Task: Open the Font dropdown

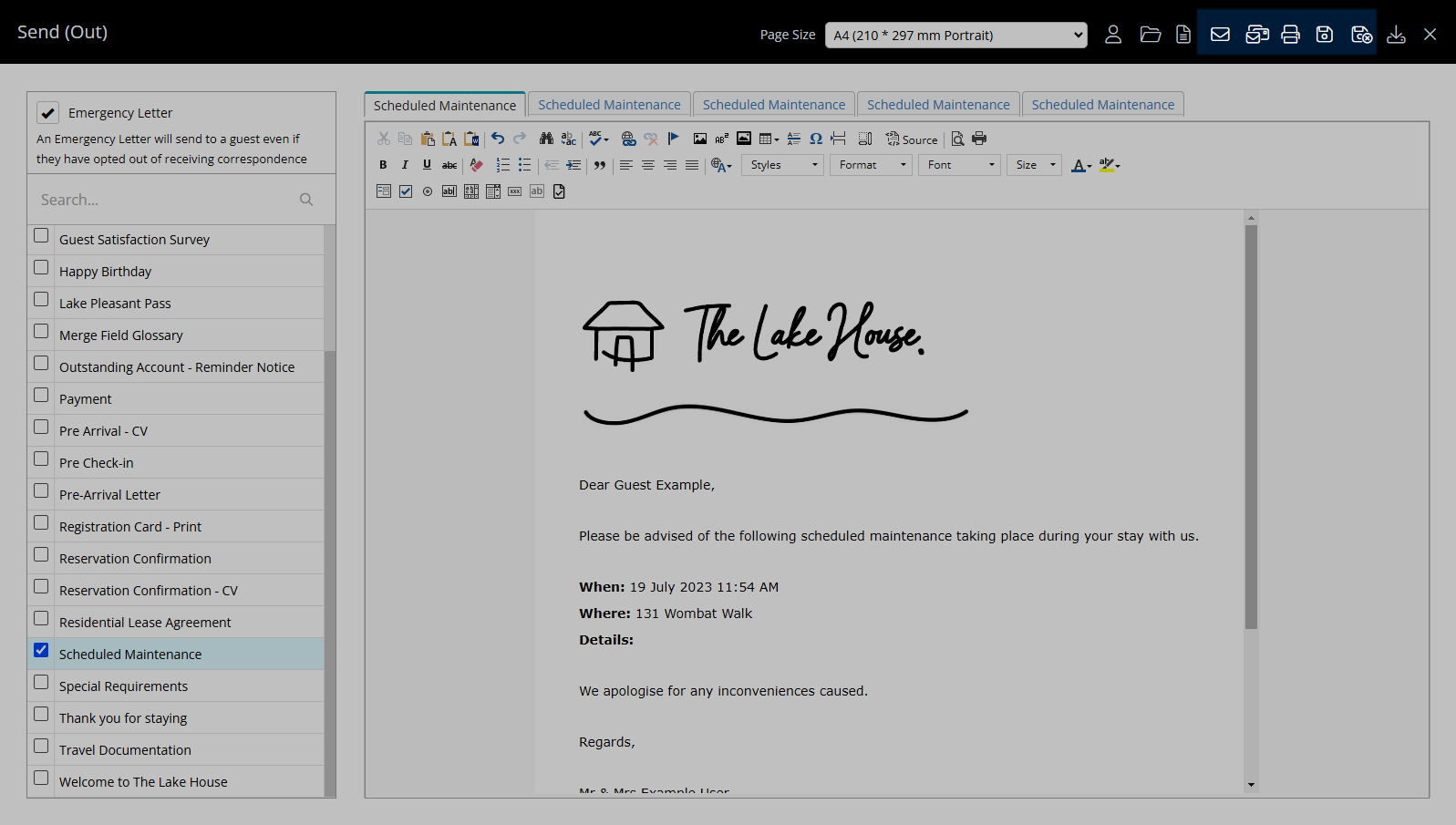Action: tap(959, 165)
